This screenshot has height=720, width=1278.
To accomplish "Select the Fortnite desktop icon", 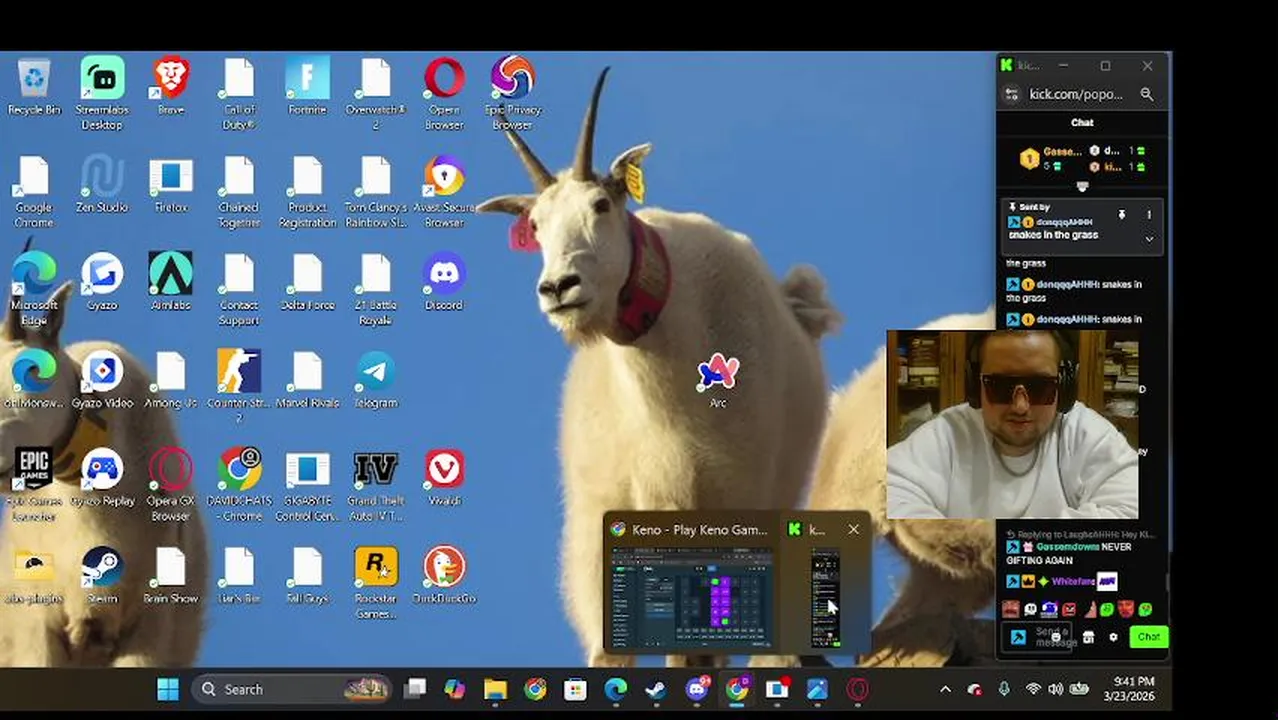I will tap(307, 87).
